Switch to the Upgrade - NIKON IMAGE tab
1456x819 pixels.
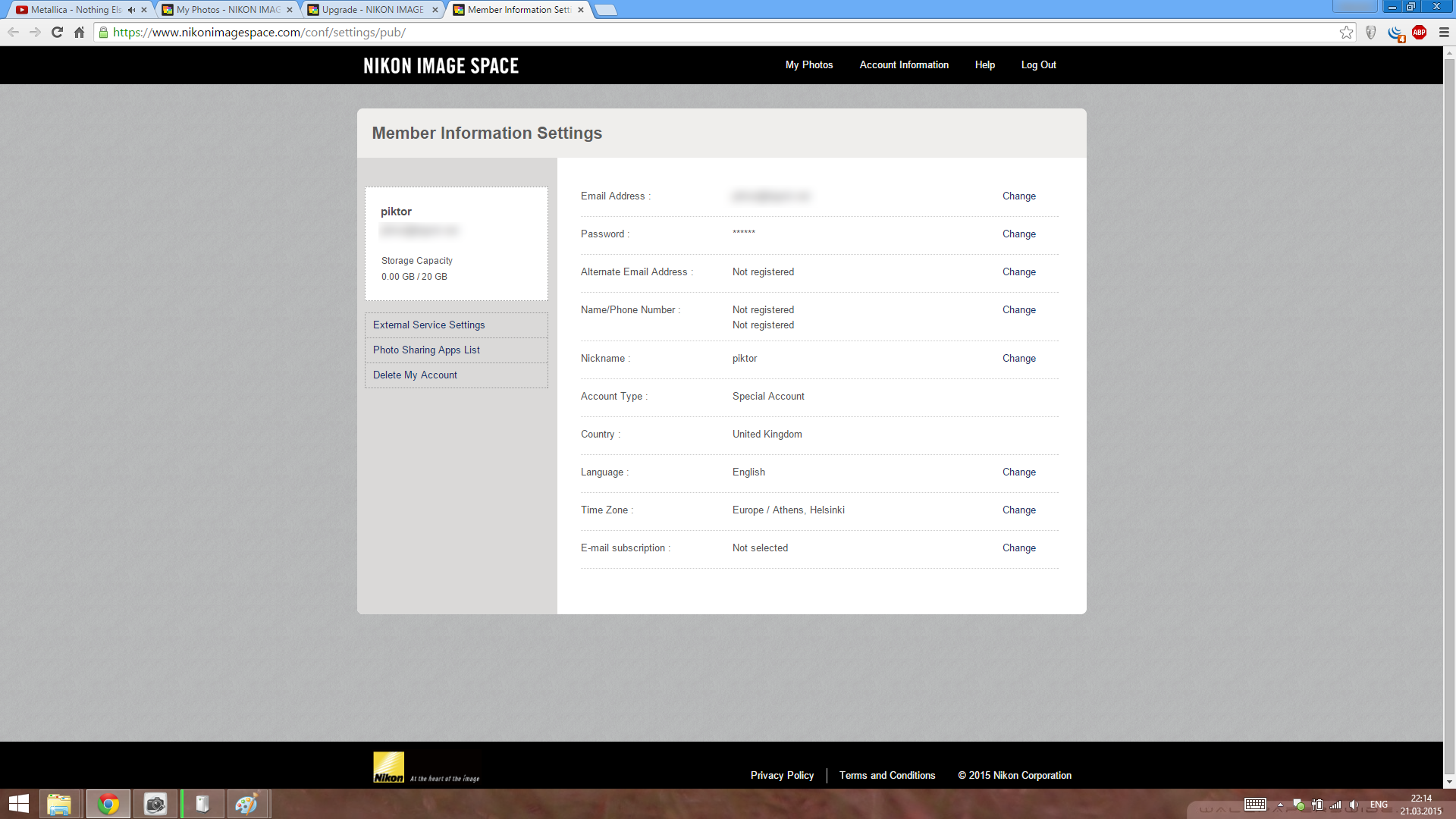coord(373,10)
